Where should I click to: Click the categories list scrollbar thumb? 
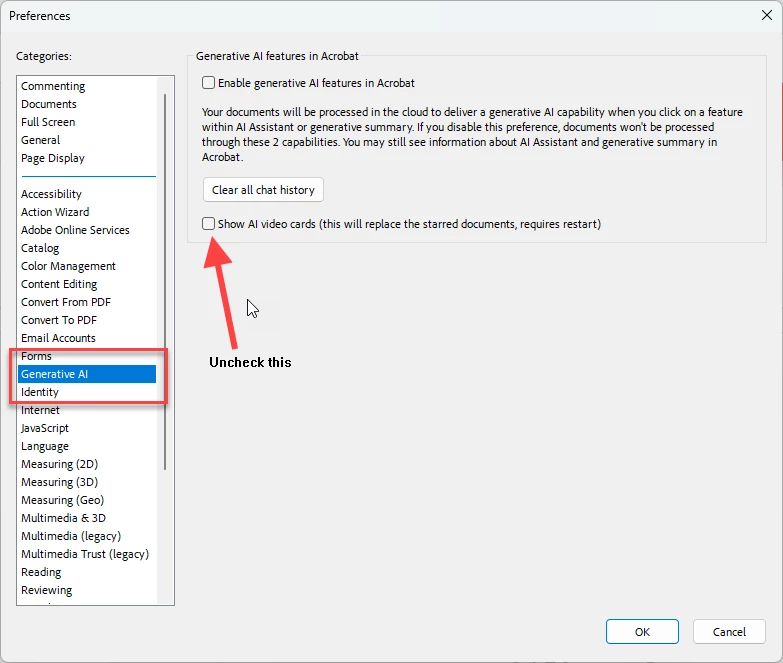165,282
